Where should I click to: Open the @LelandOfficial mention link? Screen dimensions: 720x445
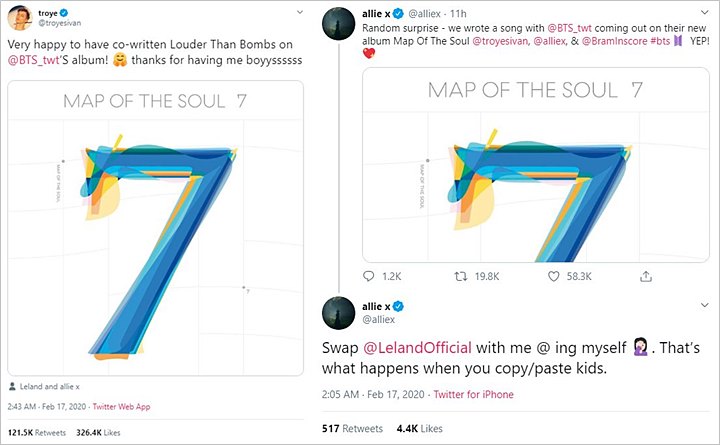pos(417,348)
